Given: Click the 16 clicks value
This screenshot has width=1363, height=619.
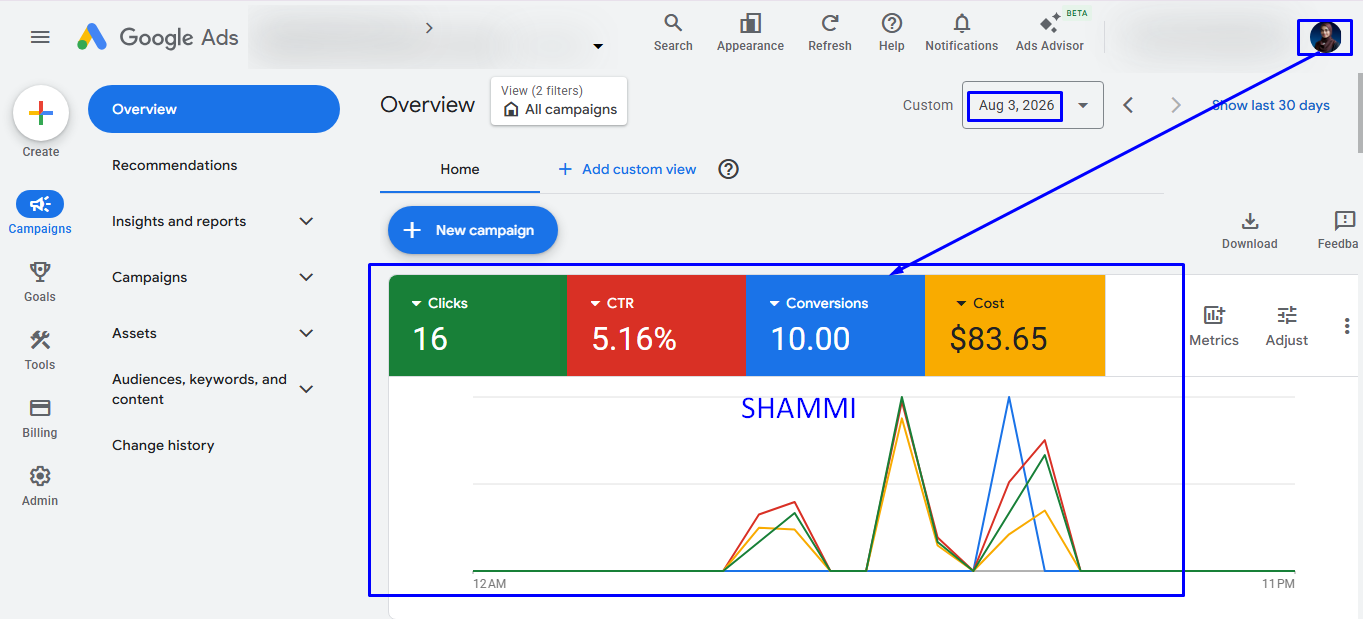Looking at the screenshot, I should click(430, 339).
